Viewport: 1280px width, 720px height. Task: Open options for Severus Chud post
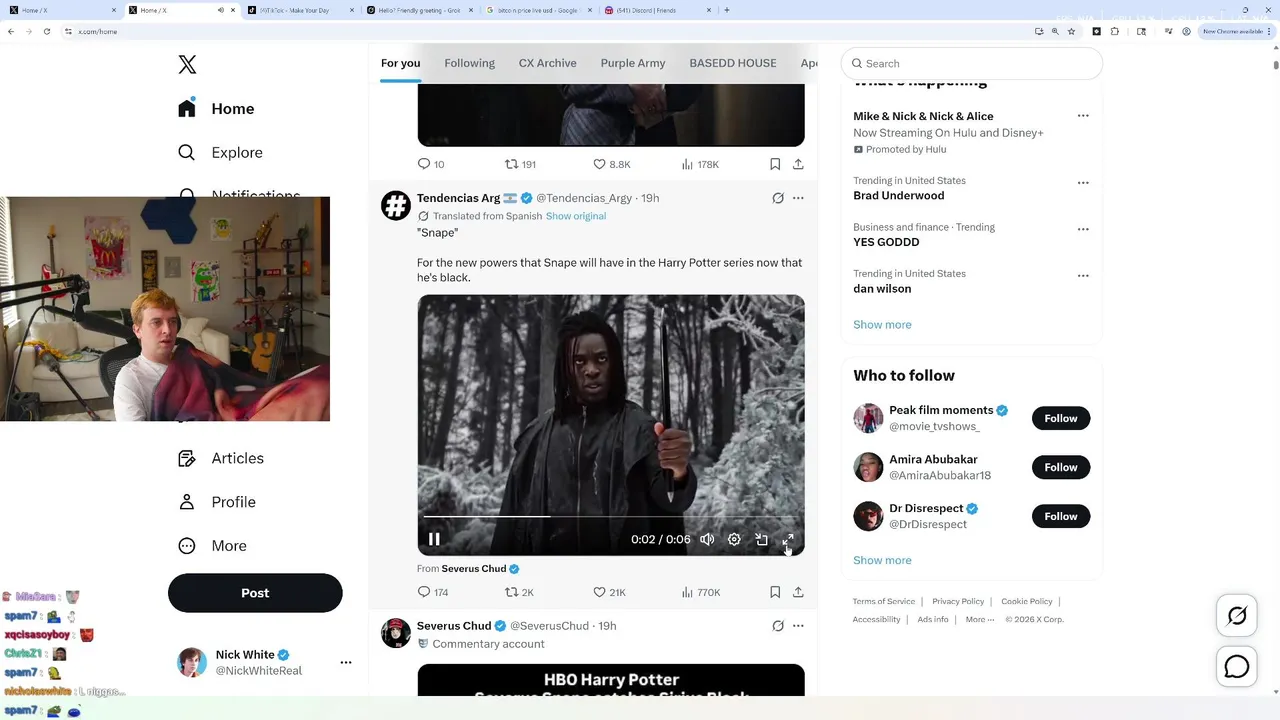pos(798,626)
